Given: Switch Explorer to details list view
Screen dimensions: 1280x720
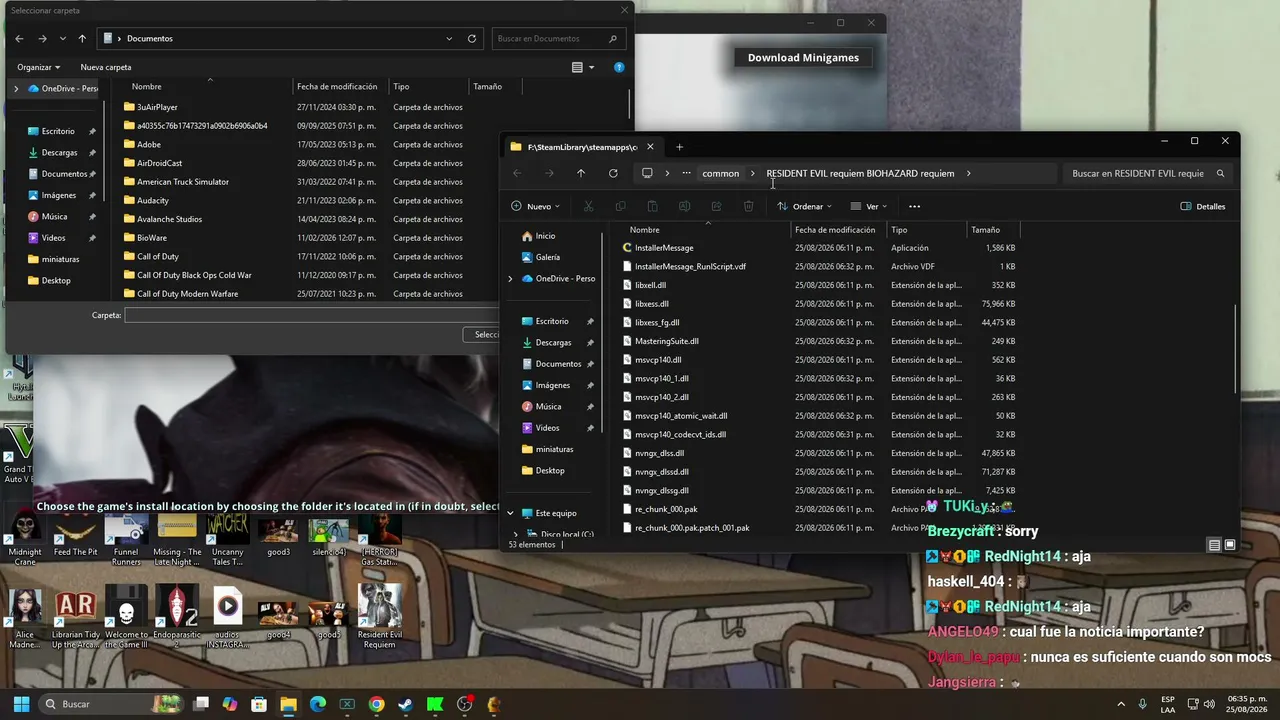Looking at the screenshot, I should coord(1214,545).
